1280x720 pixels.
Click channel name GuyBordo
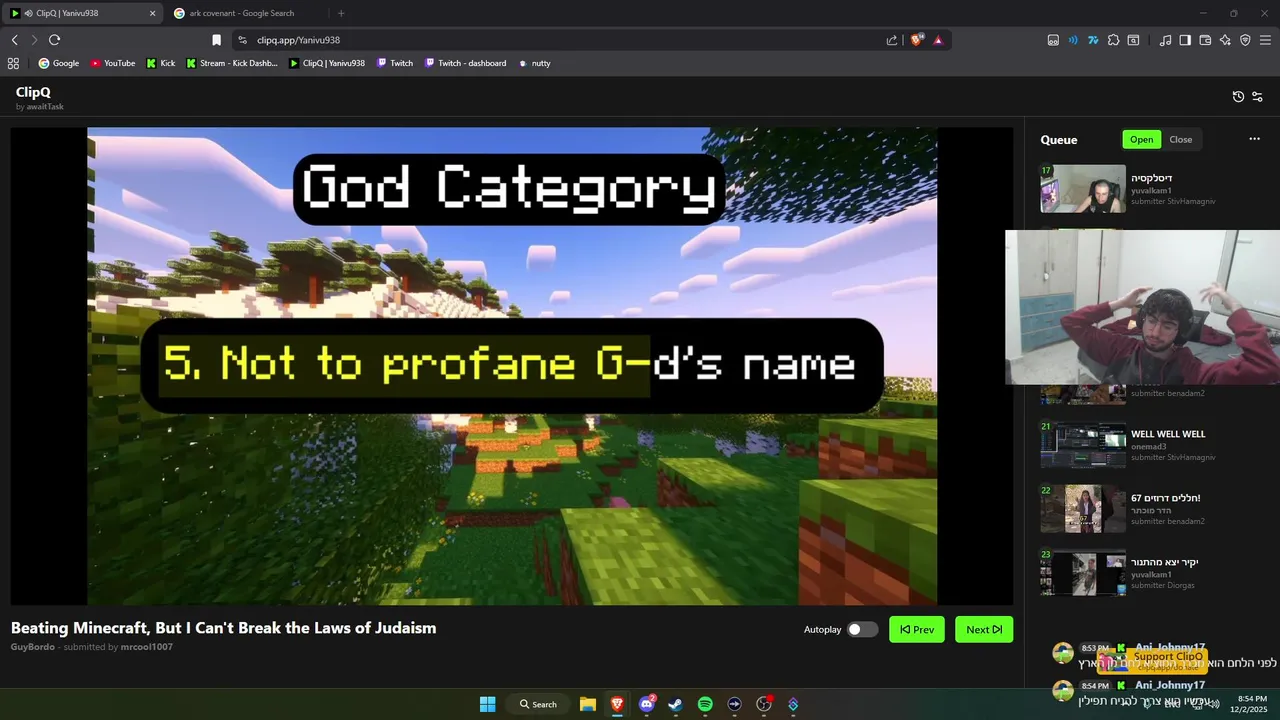33,647
